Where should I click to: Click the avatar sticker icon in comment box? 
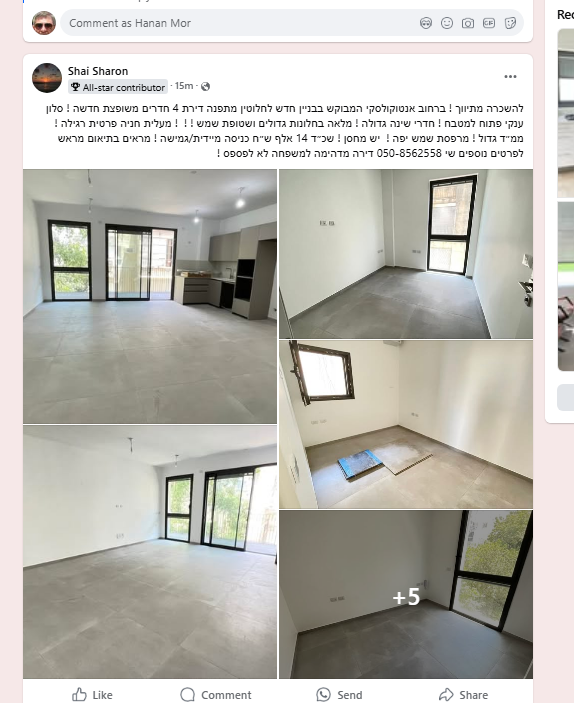pyautogui.click(x=426, y=23)
